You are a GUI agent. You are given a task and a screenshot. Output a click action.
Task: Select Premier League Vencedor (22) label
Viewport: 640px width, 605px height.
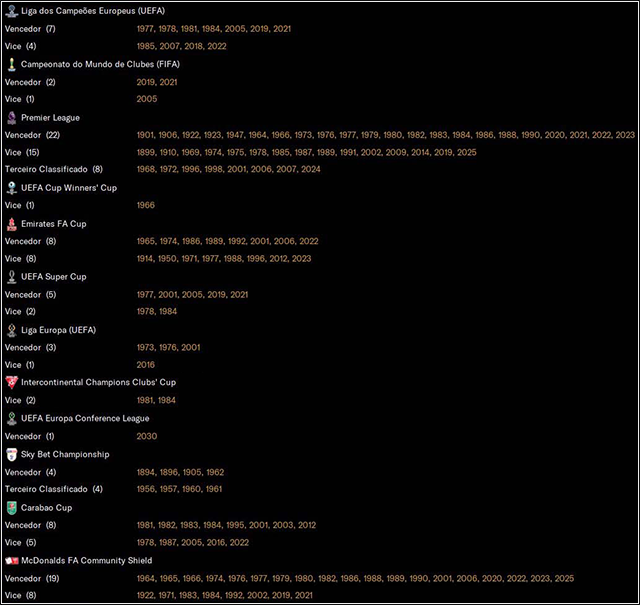pyautogui.click(x=32, y=135)
